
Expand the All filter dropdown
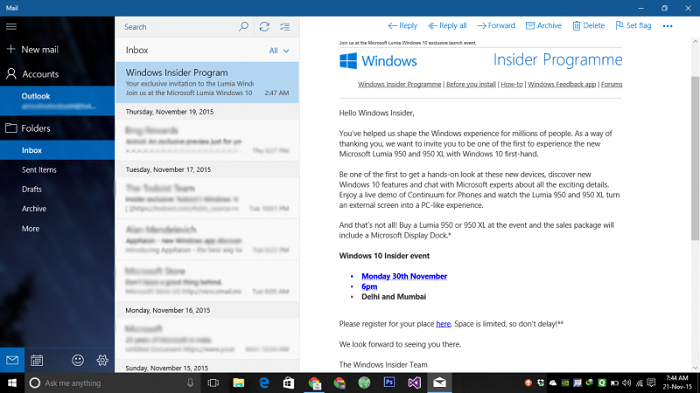pos(279,51)
